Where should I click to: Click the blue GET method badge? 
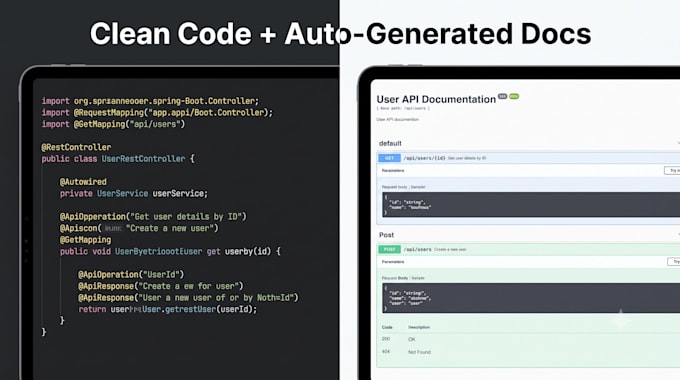pos(389,158)
